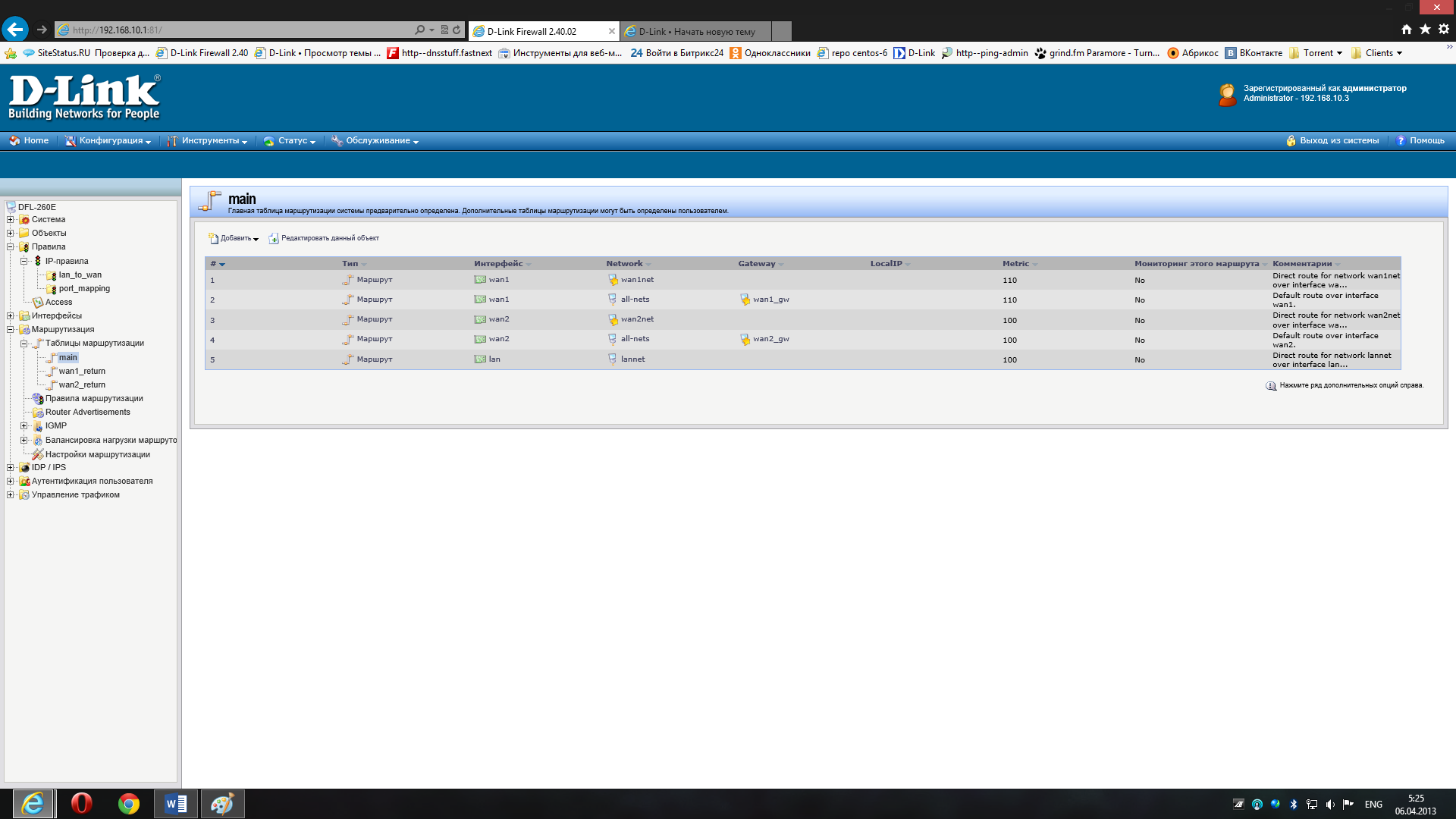Screen dimensions: 1456x819
Task: Expand the IGMP tree node
Action: (24, 426)
